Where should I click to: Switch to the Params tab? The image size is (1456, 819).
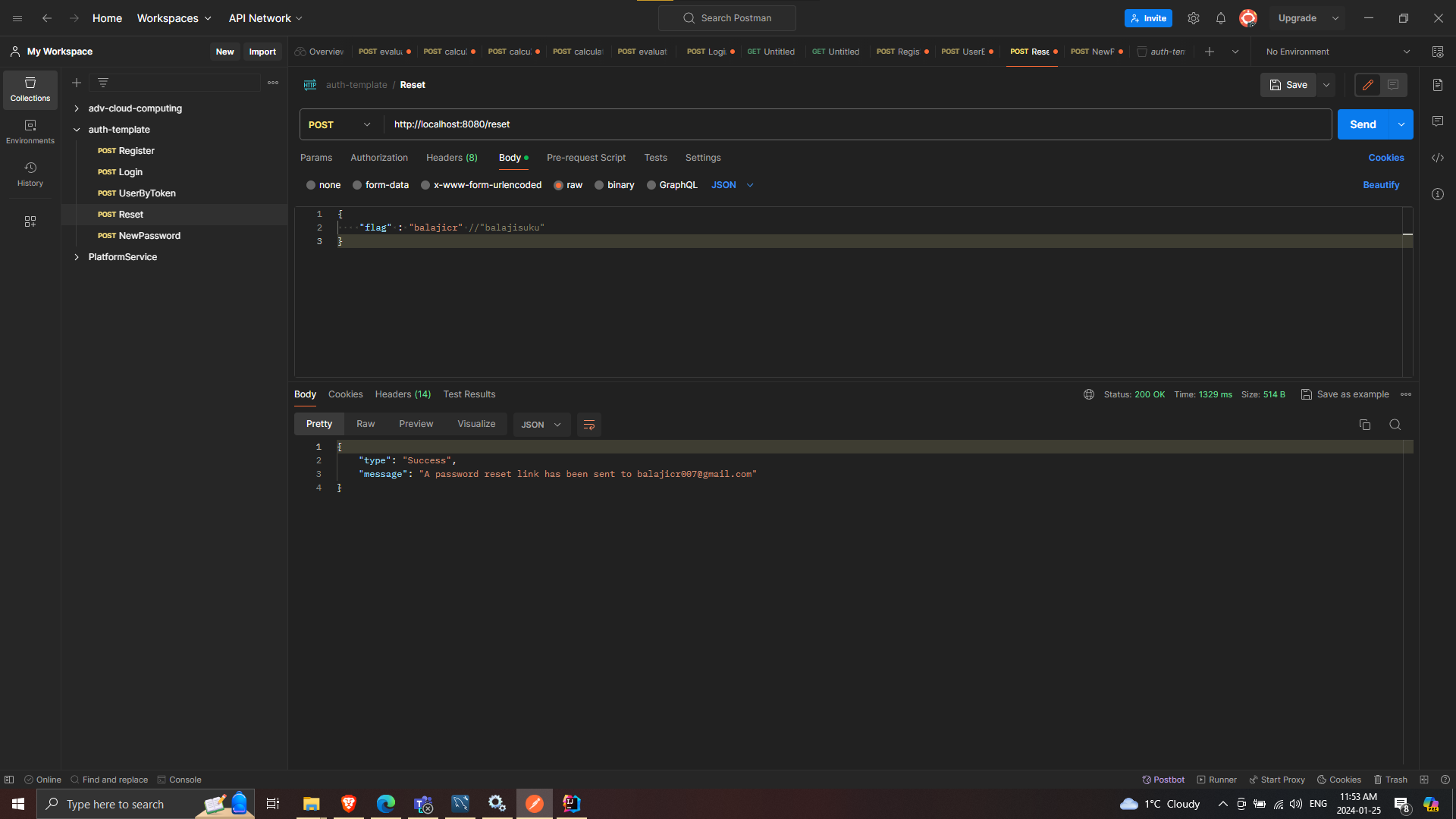tap(316, 158)
